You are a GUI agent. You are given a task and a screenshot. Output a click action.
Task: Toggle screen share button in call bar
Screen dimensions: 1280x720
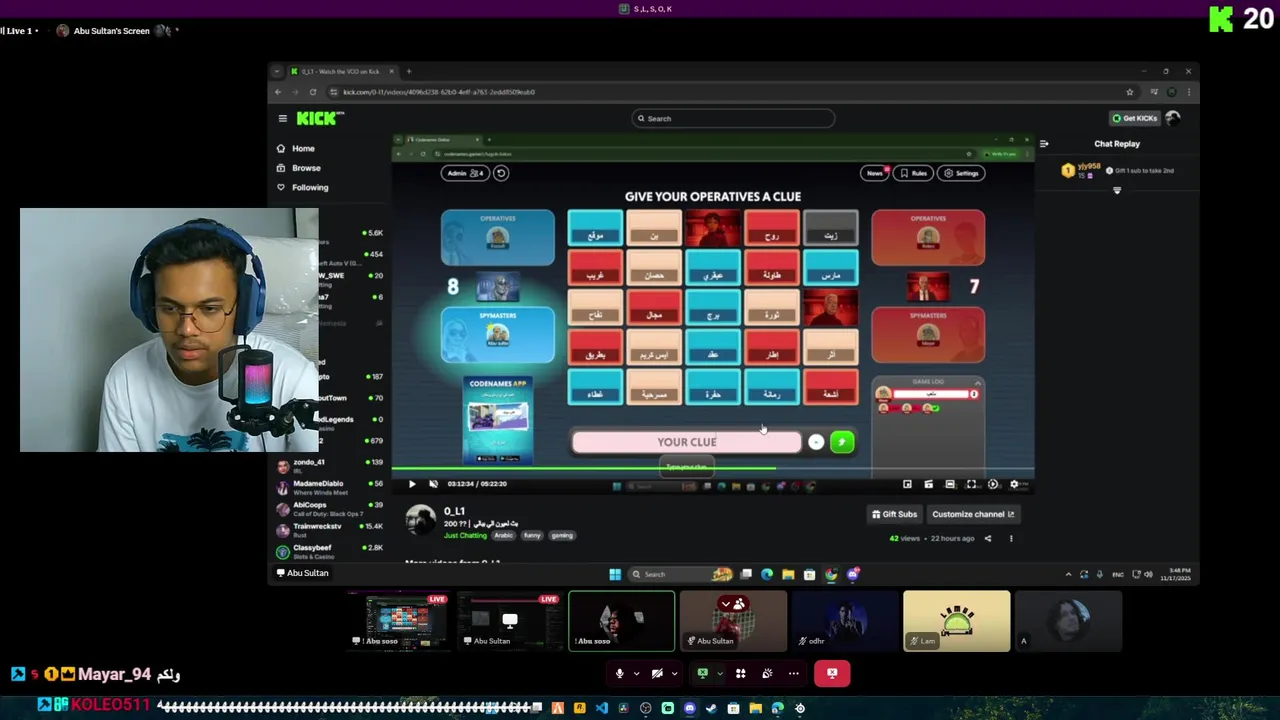702,674
